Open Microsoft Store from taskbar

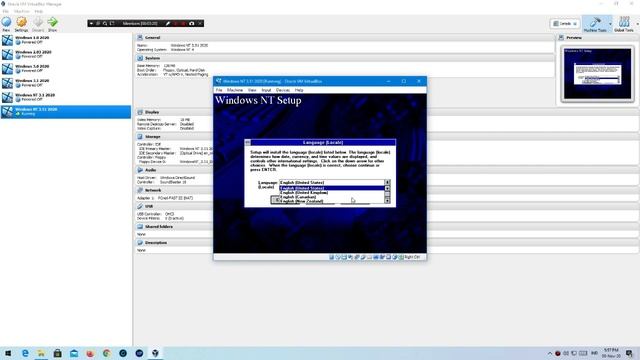(x=58, y=353)
